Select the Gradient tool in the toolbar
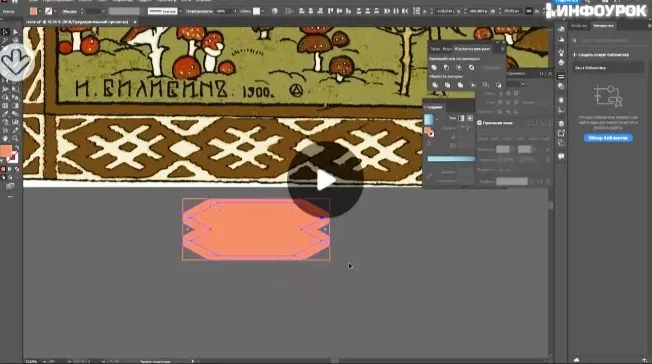652x364 pixels. coord(15,105)
